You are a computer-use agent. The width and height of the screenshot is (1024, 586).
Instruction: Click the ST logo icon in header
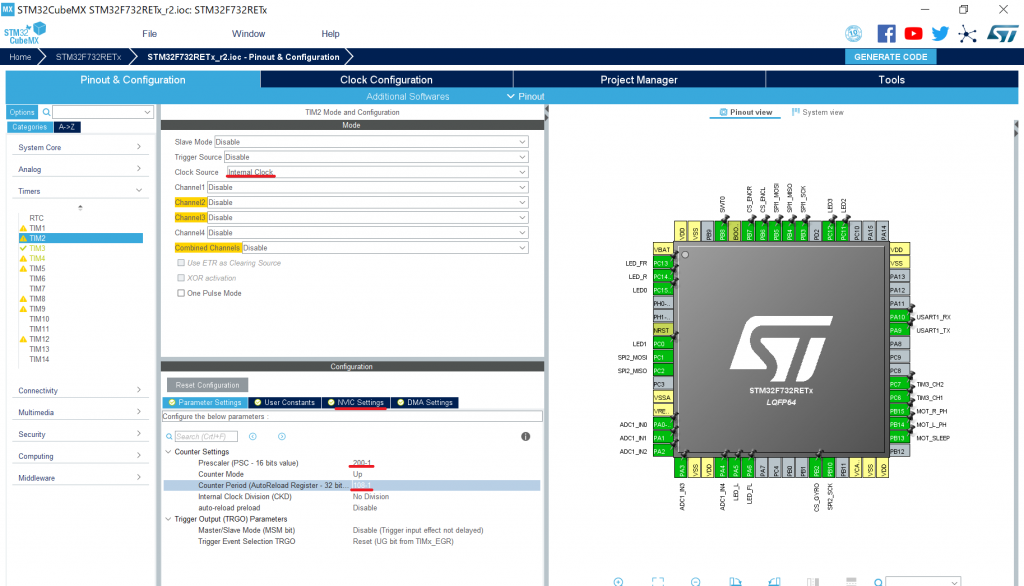(x=1002, y=33)
